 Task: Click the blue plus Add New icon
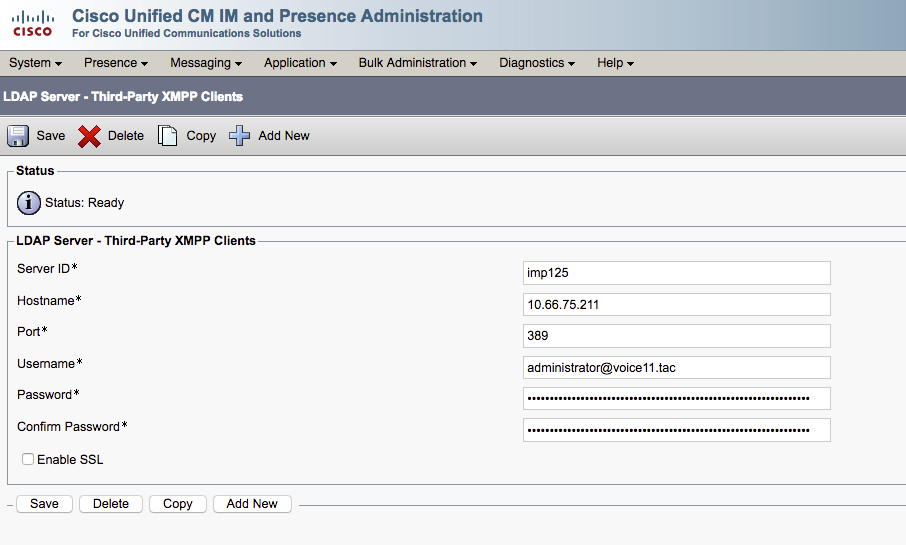click(x=239, y=136)
